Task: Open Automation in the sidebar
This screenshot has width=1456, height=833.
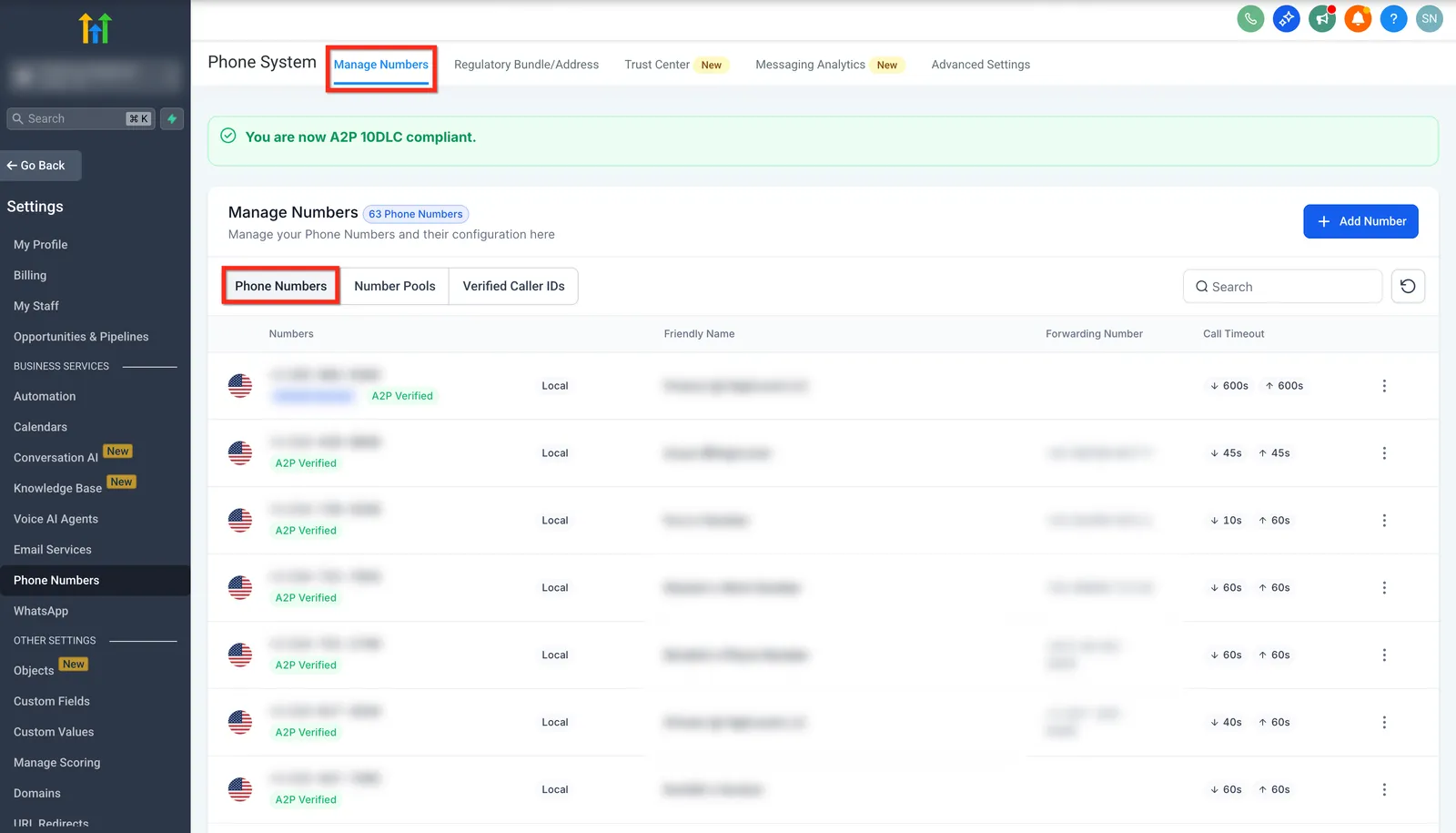Action: click(45, 396)
